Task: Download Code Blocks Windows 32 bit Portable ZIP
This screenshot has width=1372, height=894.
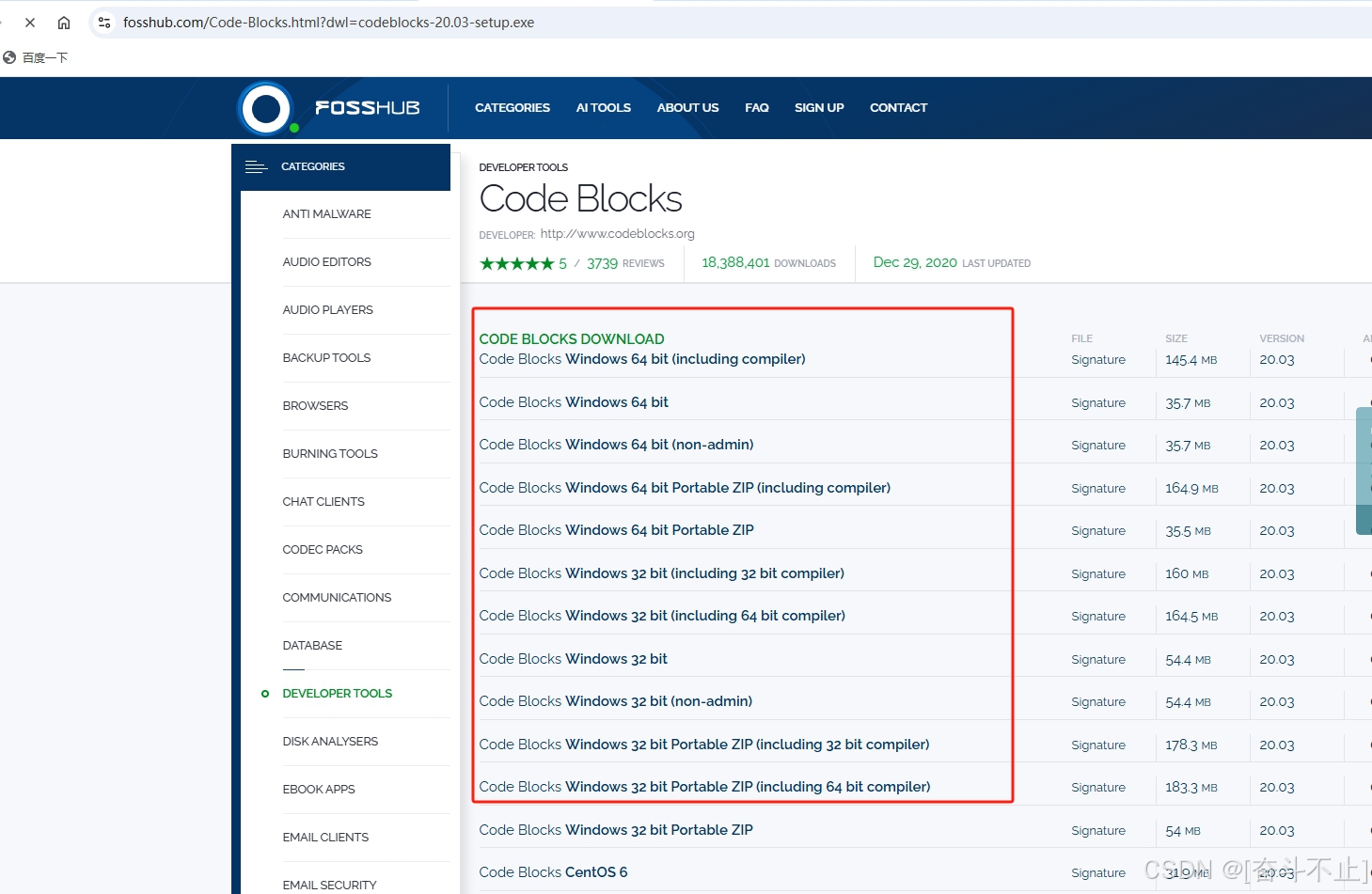Action: [616, 830]
